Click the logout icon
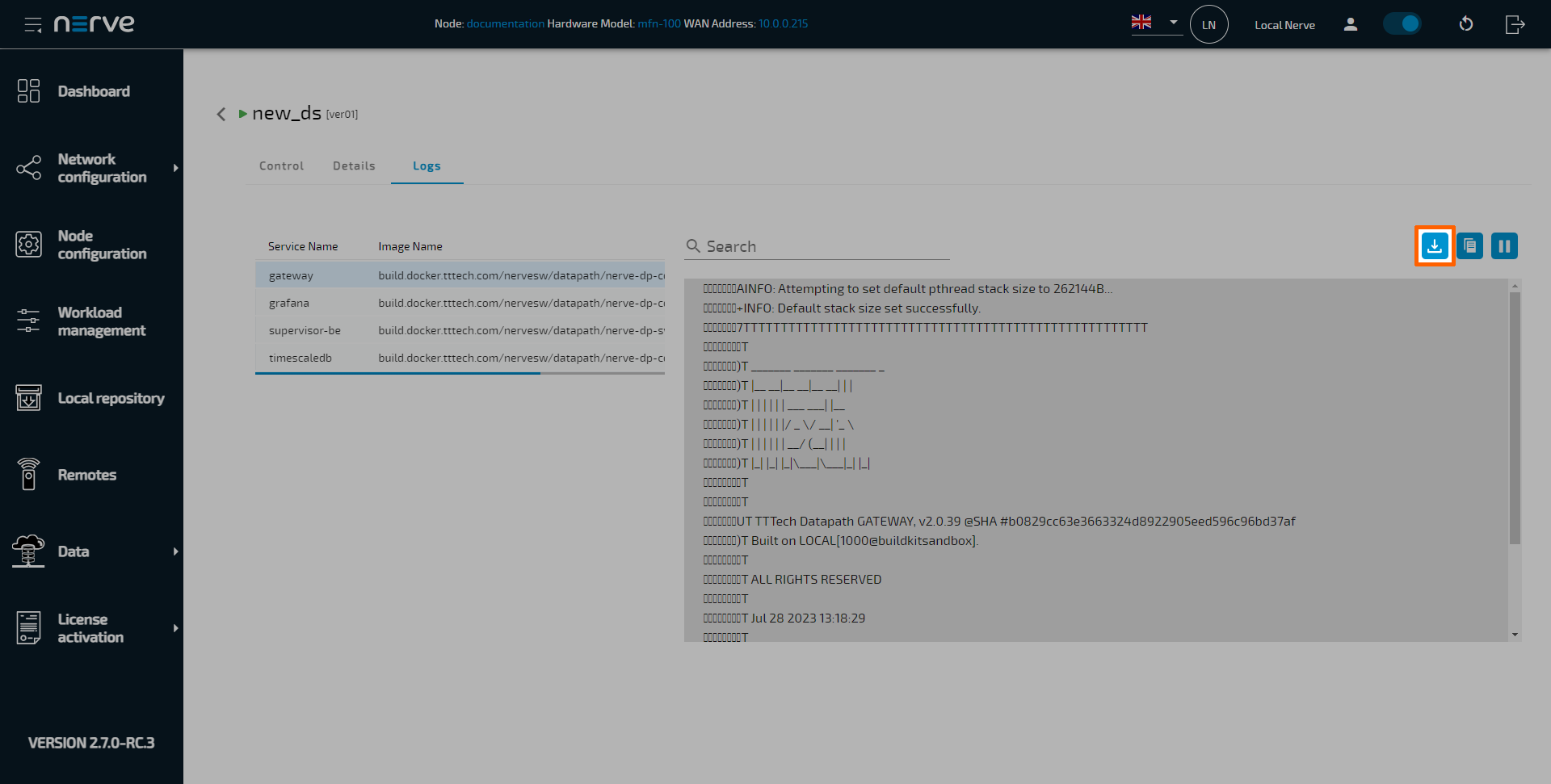This screenshot has width=1551, height=784. click(1515, 24)
